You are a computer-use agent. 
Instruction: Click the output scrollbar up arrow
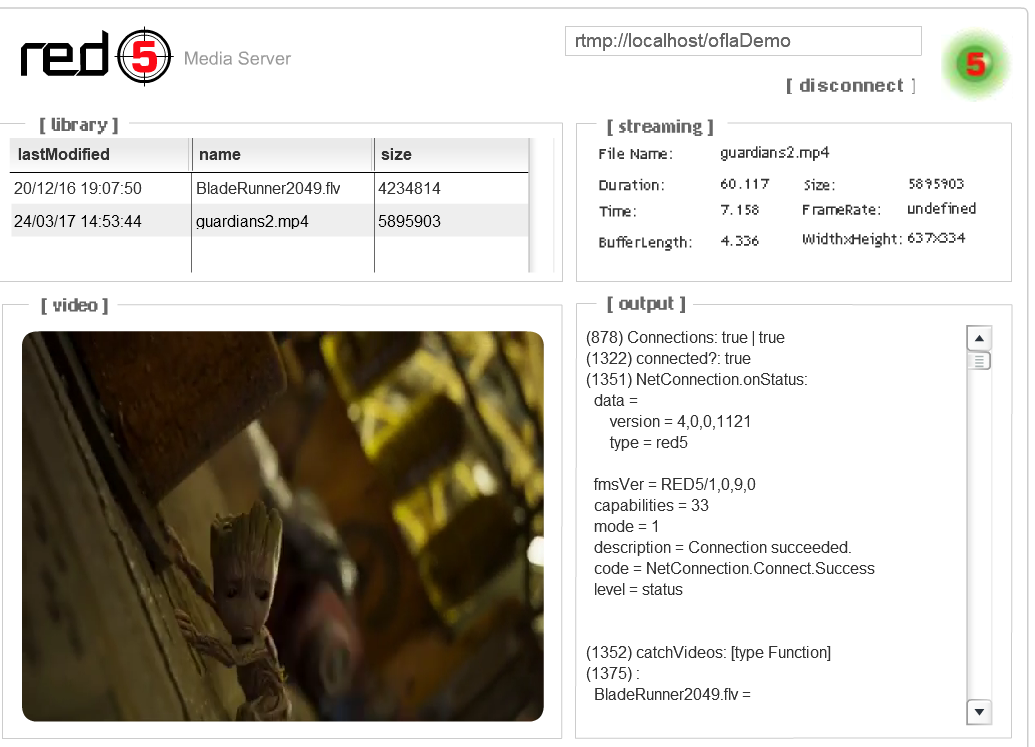(979, 338)
